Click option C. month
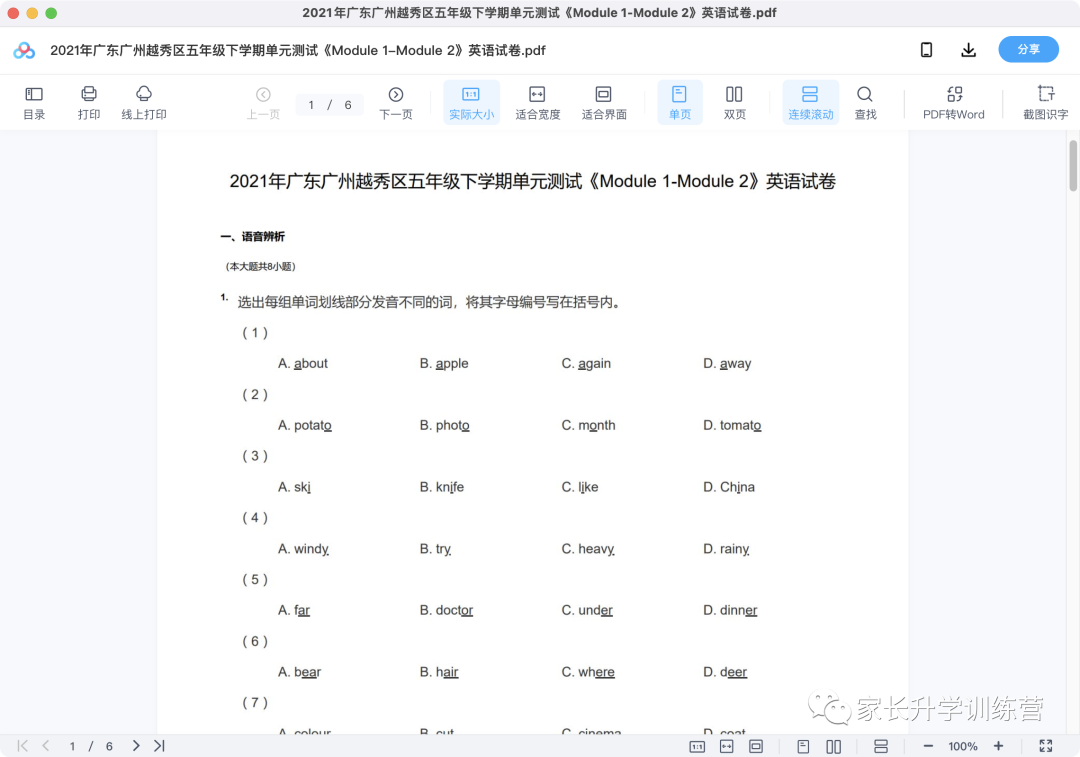 588,426
